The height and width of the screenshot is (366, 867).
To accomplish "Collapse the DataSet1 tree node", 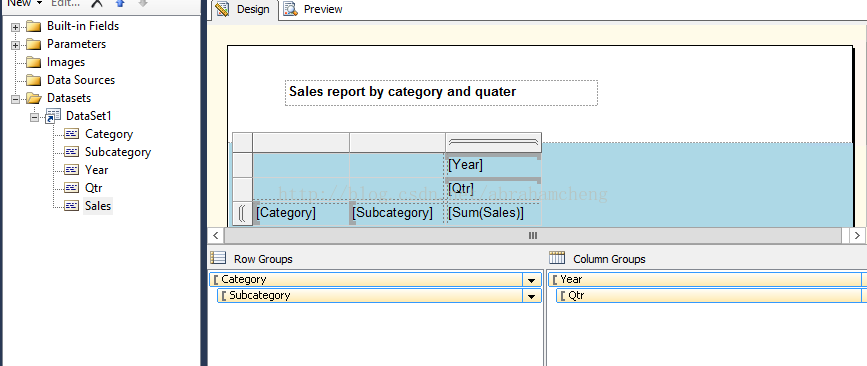I will [35, 117].
